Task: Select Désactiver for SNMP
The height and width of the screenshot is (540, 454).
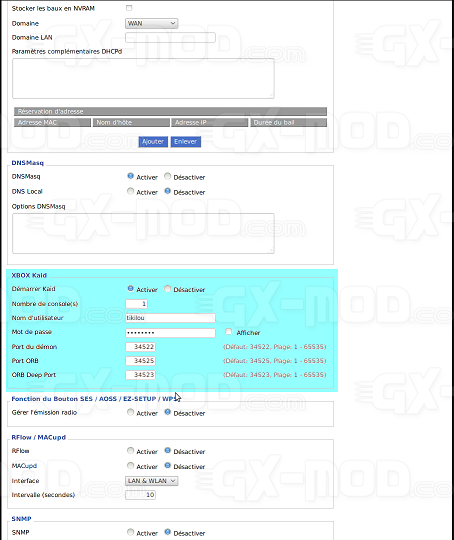Action: click(x=167, y=532)
